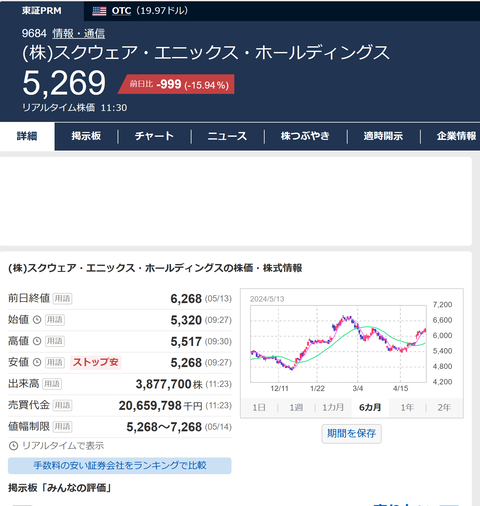Image resolution: width=480 pixels, height=506 pixels.
Task: Select the 1日 chart period
Action: point(259,407)
